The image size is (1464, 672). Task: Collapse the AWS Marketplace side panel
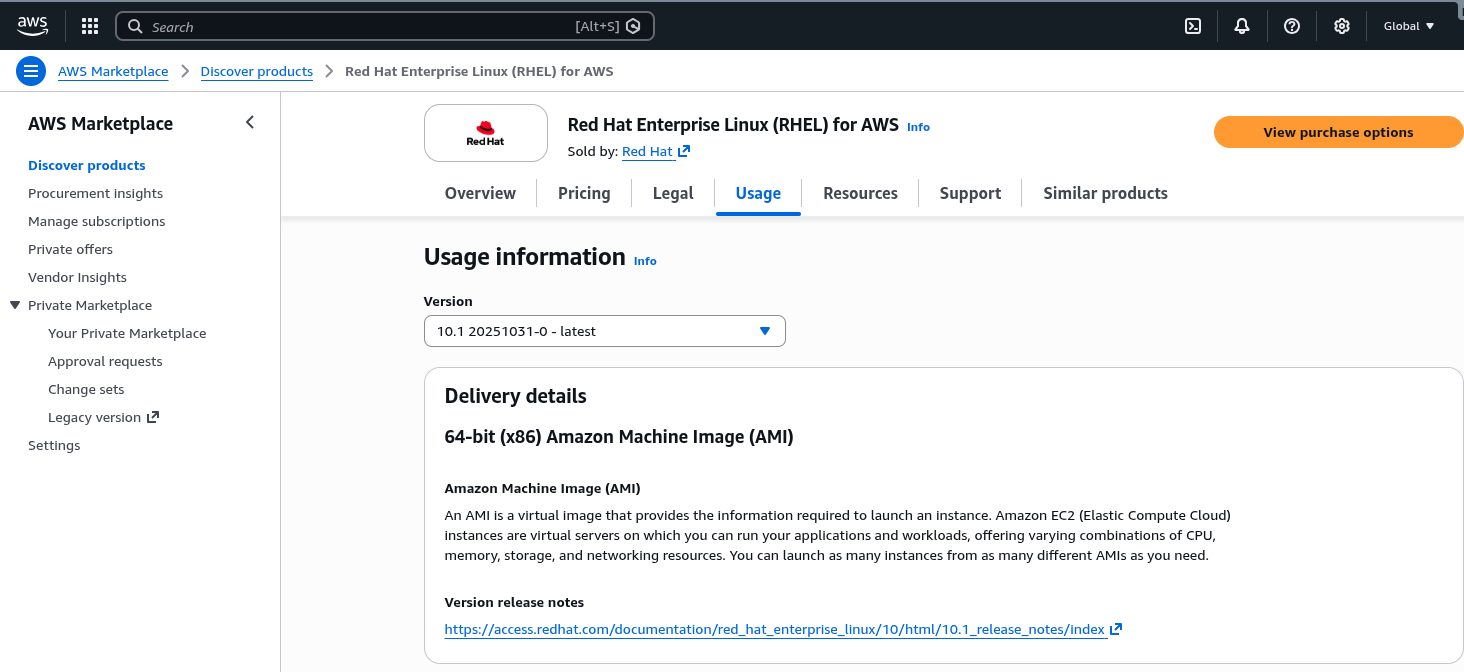tap(250, 123)
